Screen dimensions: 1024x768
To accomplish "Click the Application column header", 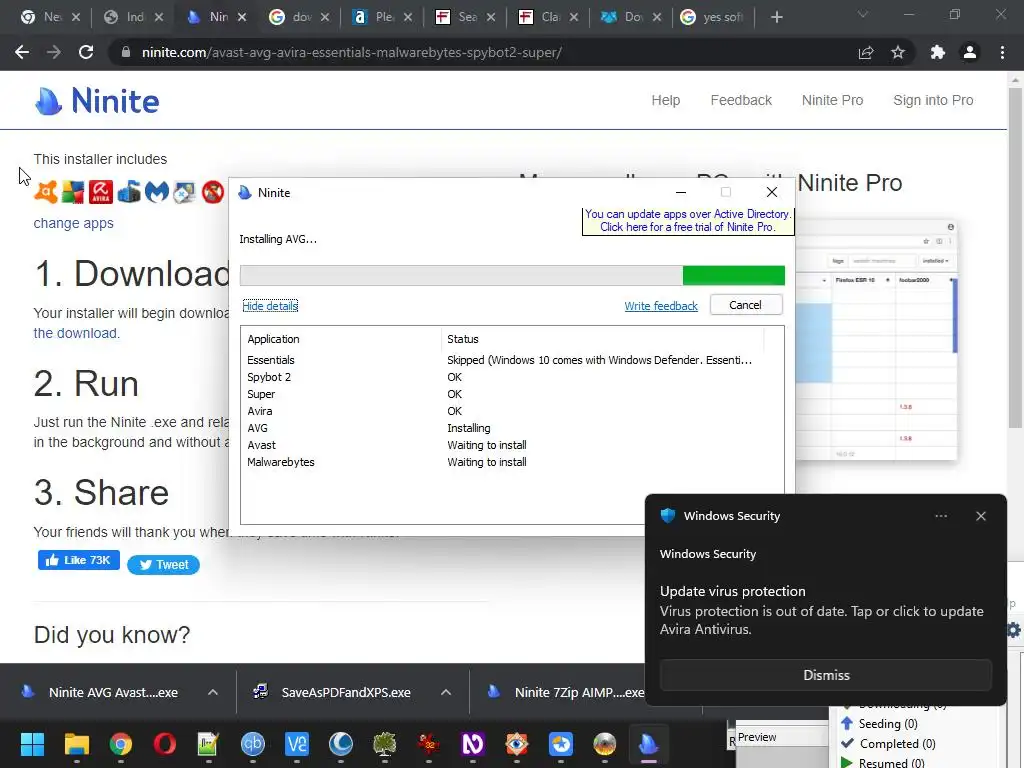I will click(x=273, y=339).
